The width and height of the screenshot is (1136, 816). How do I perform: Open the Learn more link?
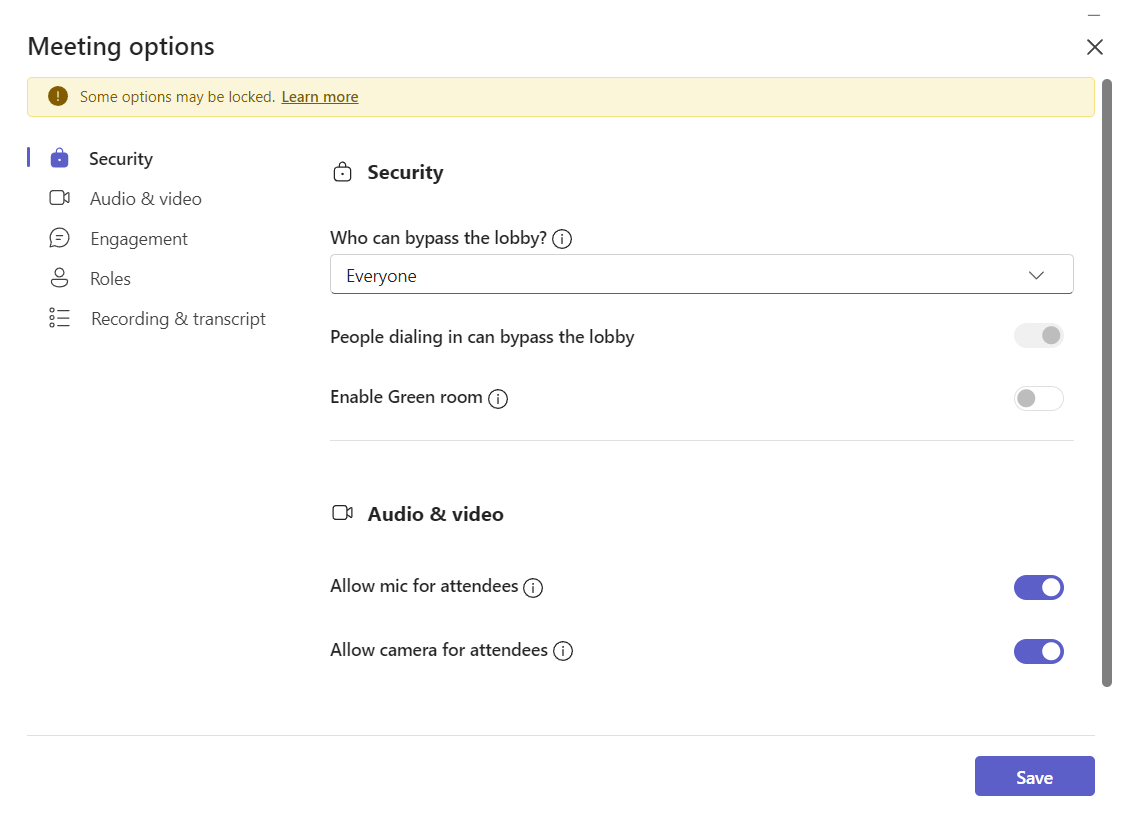pyautogui.click(x=319, y=96)
